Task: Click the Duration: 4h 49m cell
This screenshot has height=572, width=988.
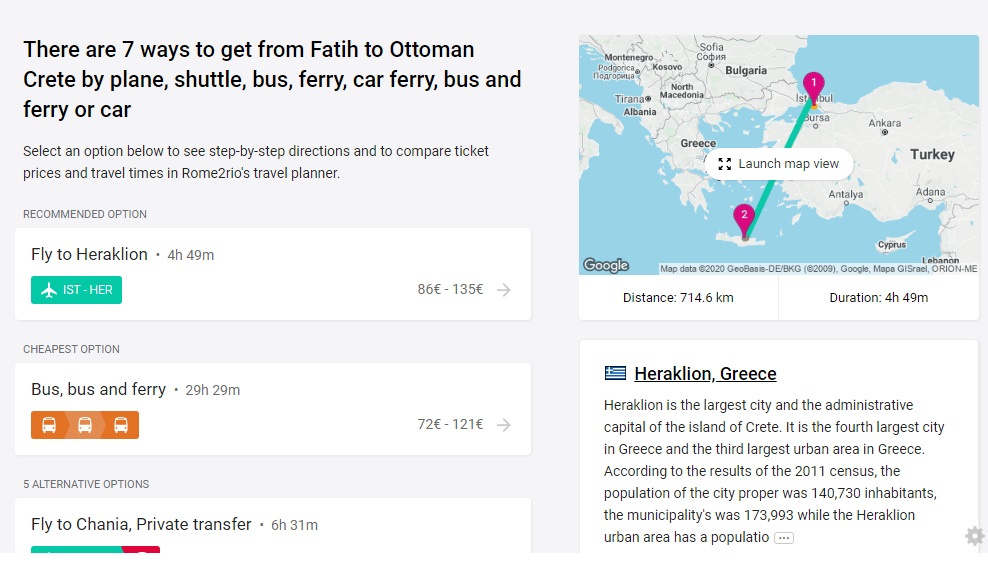Action: (878, 298)
